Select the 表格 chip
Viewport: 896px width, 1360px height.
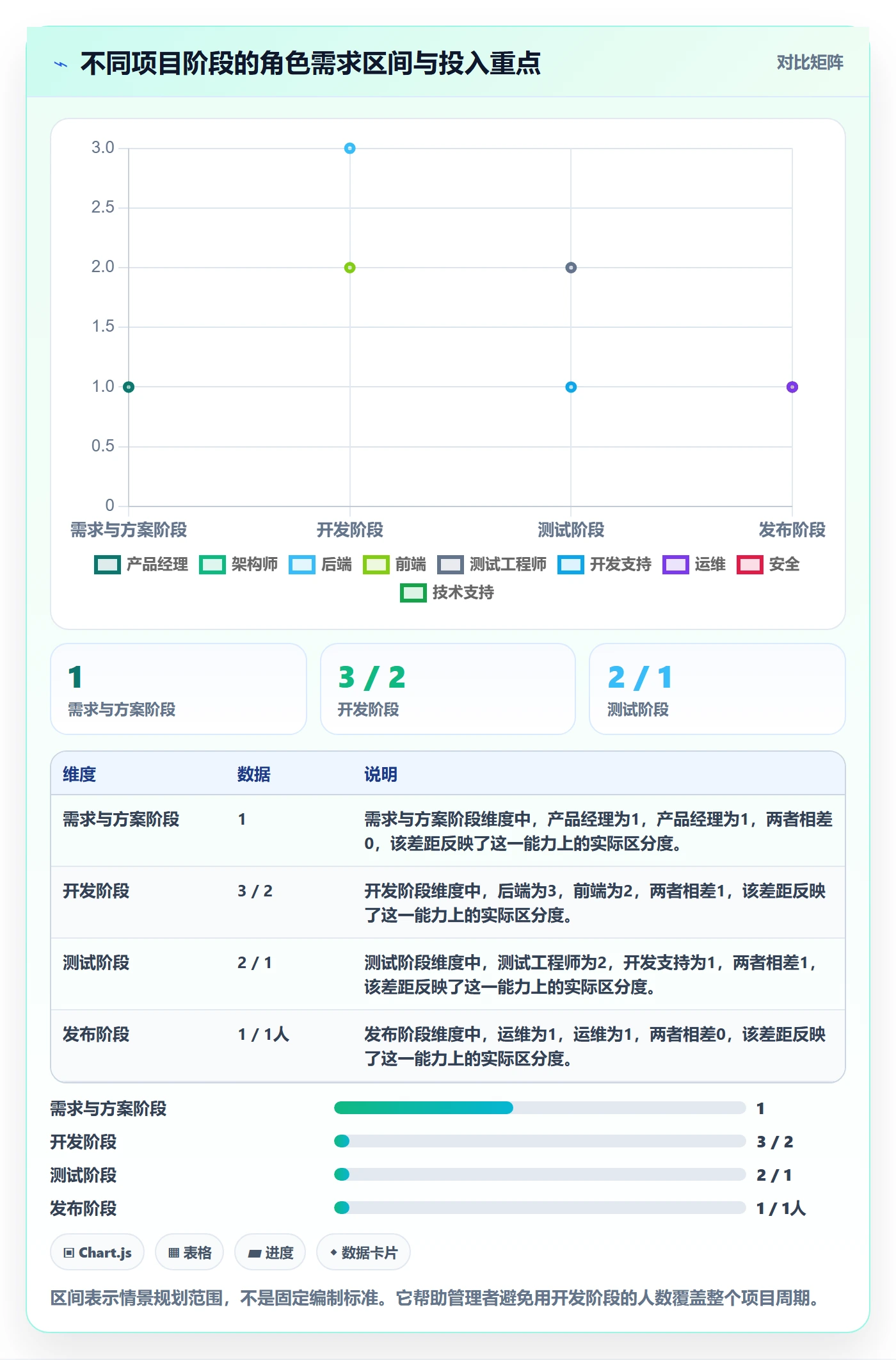(189, 1252)
